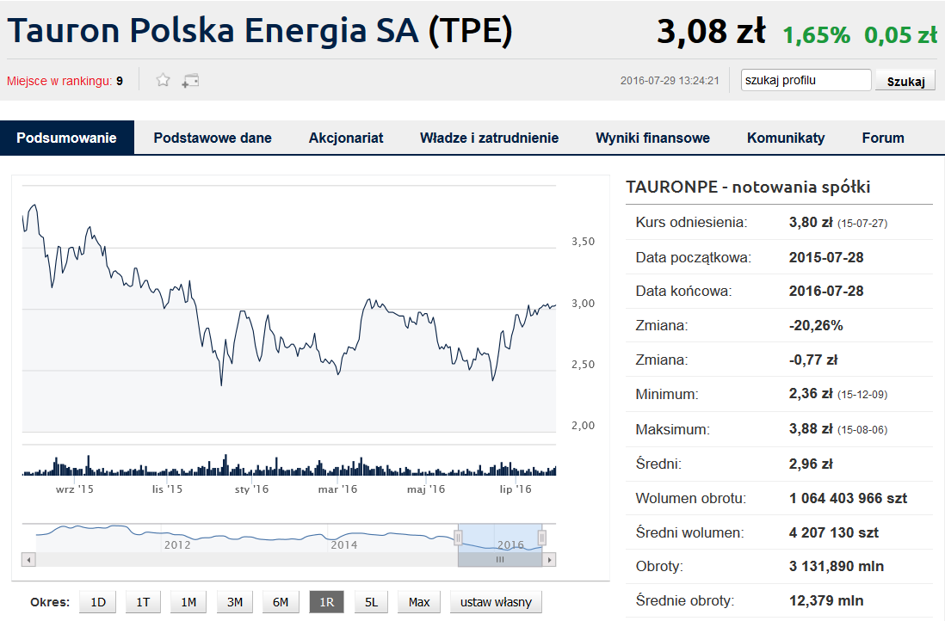Screen dimensions: 945x621
Task: Click the add-to-portfolio wallet icon
Action: click(x=190, y=80)
